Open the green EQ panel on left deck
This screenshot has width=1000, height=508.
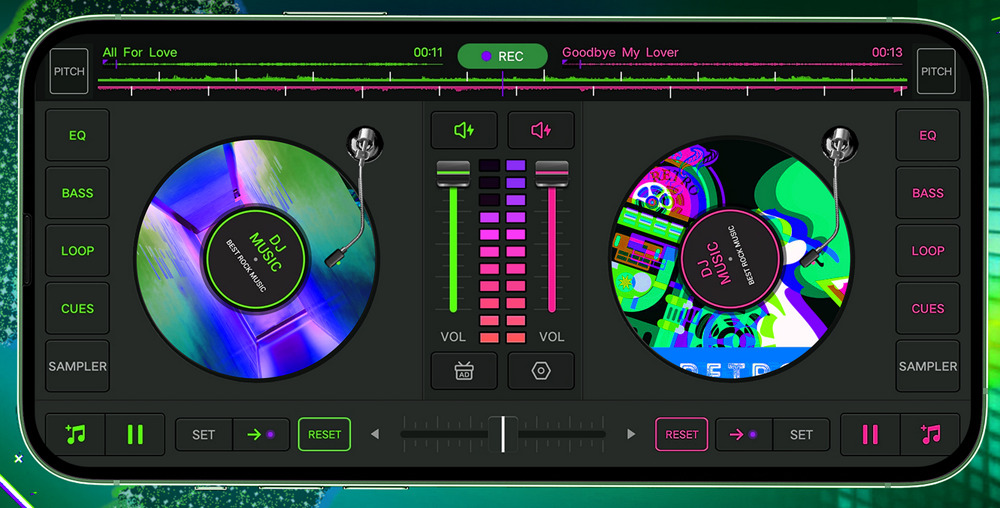click(x=77, y=135)
